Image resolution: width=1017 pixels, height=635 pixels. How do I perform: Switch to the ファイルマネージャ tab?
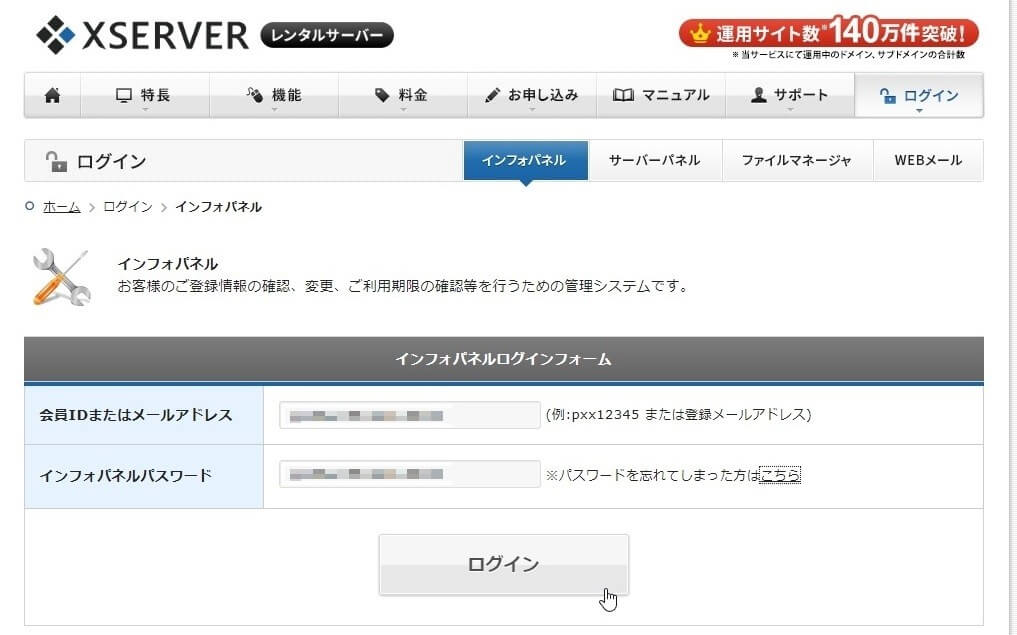pos(796,160)
